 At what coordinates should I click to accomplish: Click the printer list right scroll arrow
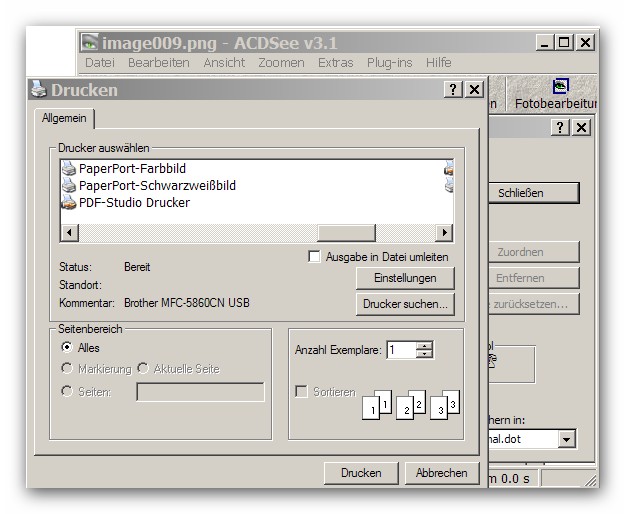tap(444, 232)
